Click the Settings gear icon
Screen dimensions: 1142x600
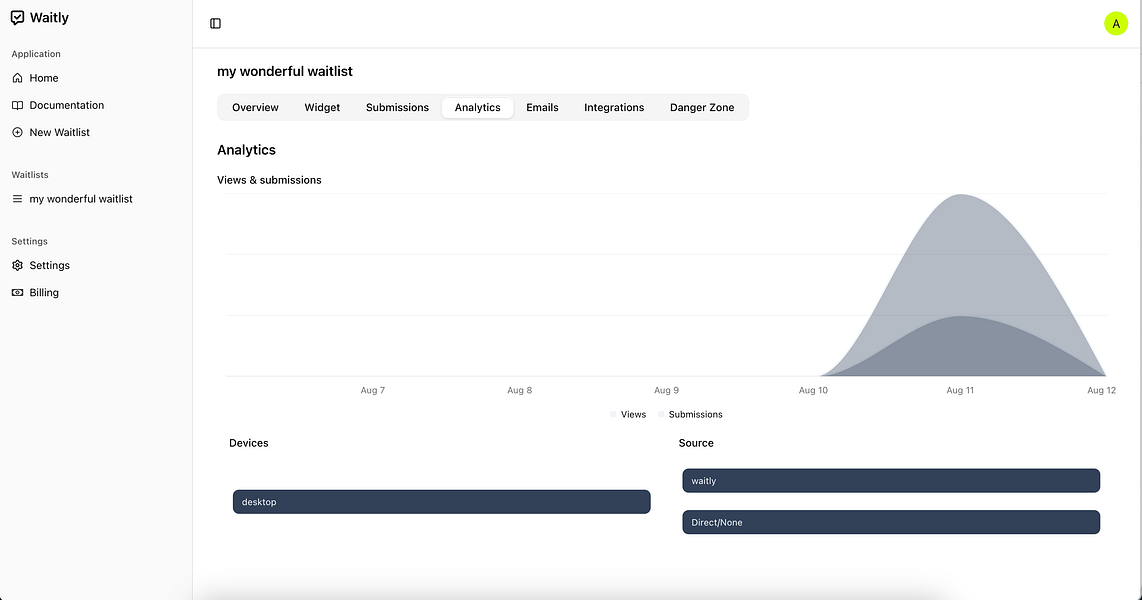click(x=17, y=265)
